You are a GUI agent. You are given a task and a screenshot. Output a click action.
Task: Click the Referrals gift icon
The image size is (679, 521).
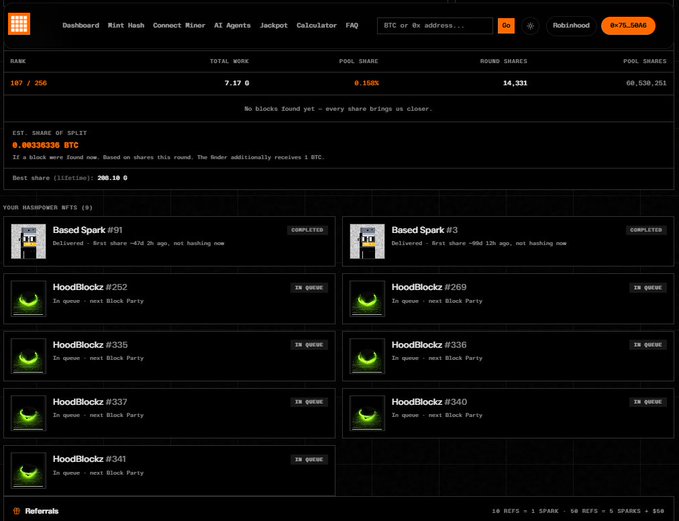coord(16,511)
